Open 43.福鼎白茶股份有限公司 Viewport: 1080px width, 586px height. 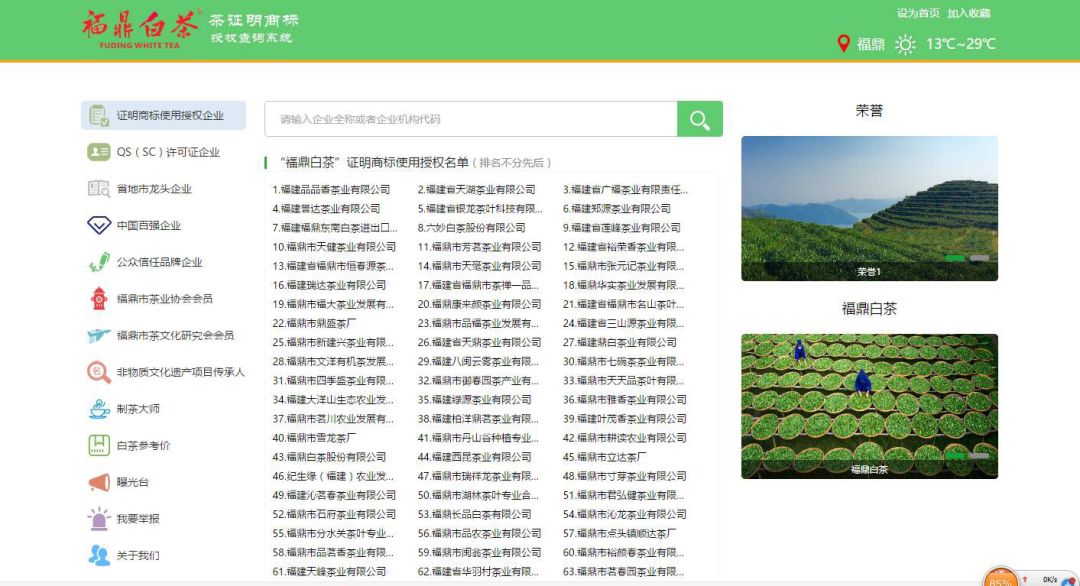(329, 457)
